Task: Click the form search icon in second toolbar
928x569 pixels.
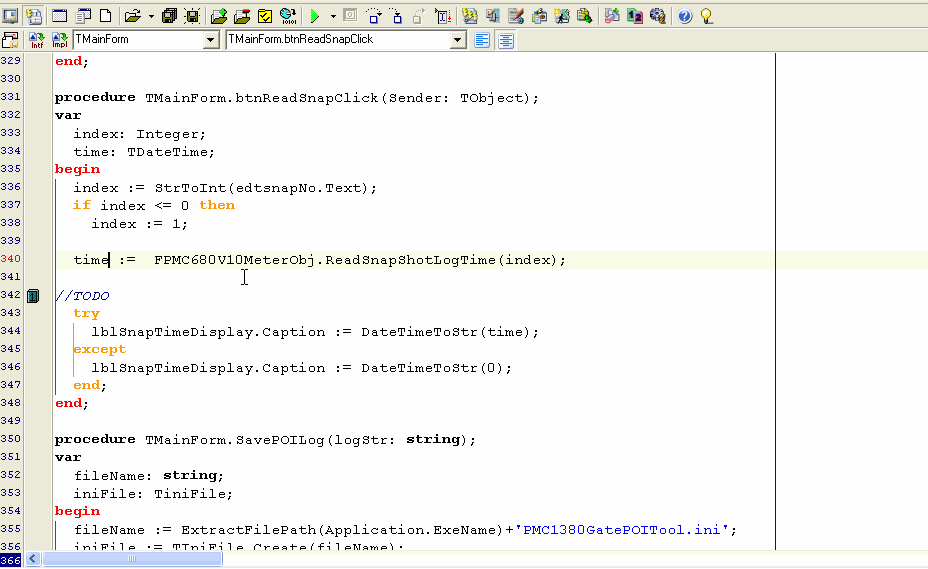Action: coord(11,40)
